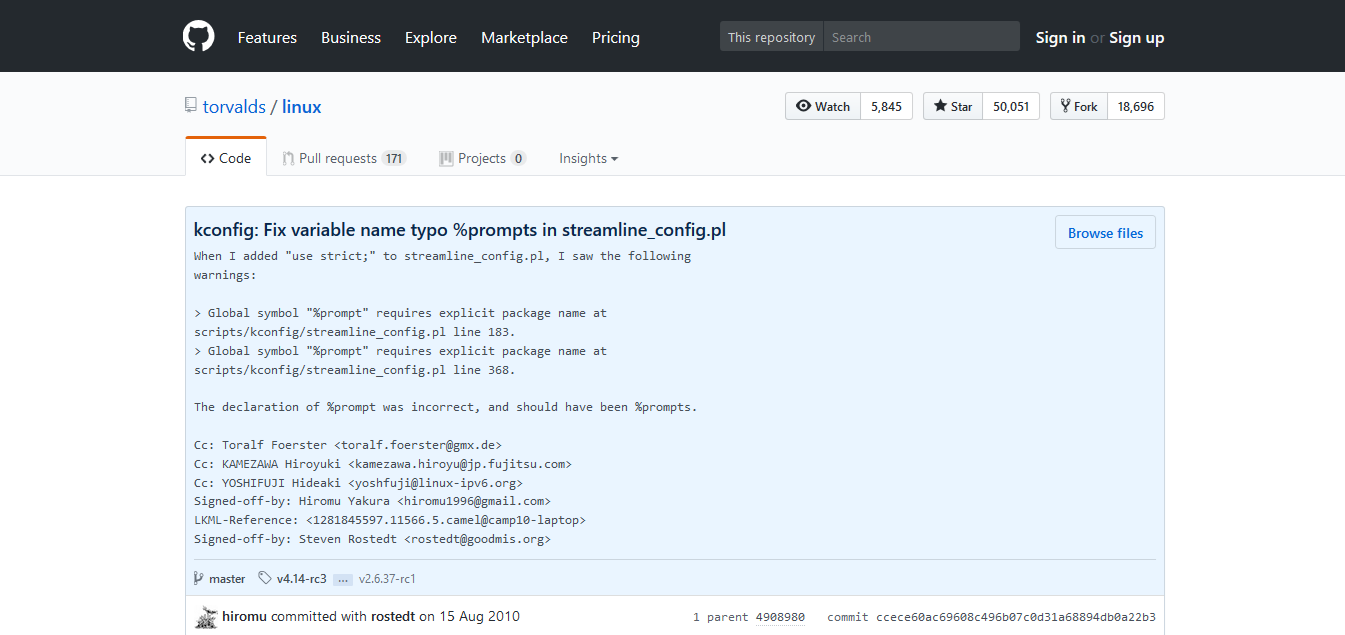
Task: Open the torvalds user profile link
Action: 234,106
